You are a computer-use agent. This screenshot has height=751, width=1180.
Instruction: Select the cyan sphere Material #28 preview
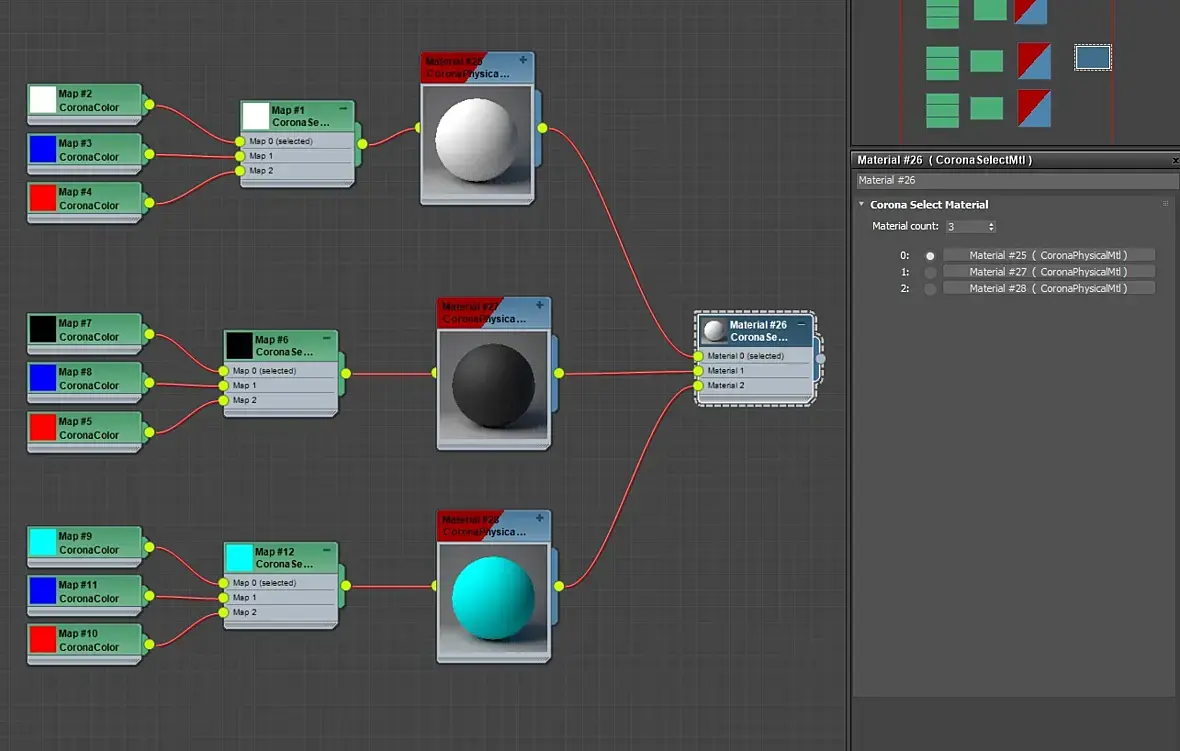pos(494,597)
